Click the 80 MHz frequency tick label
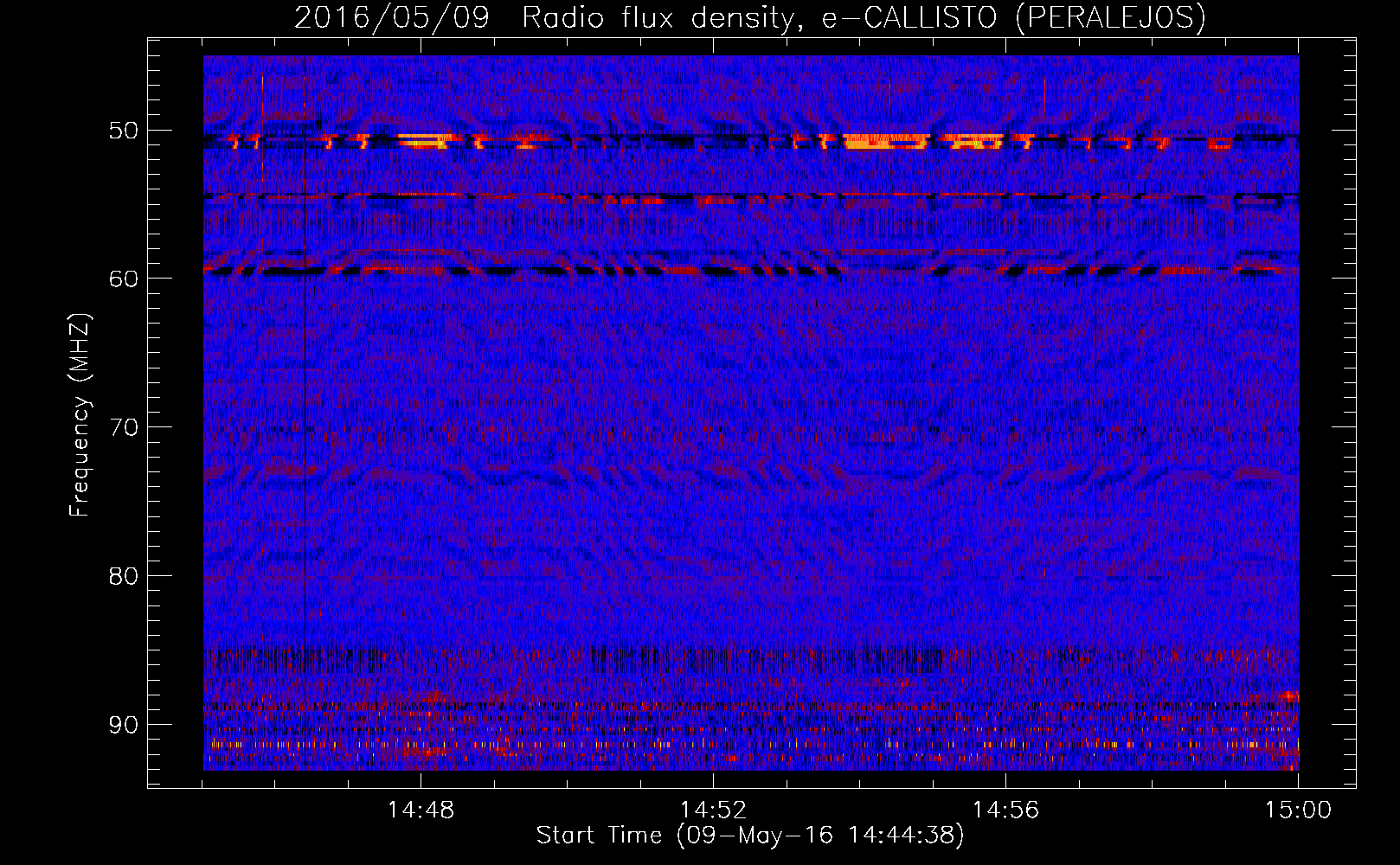This screenshot has height=865, width=1400. (124, 576)
